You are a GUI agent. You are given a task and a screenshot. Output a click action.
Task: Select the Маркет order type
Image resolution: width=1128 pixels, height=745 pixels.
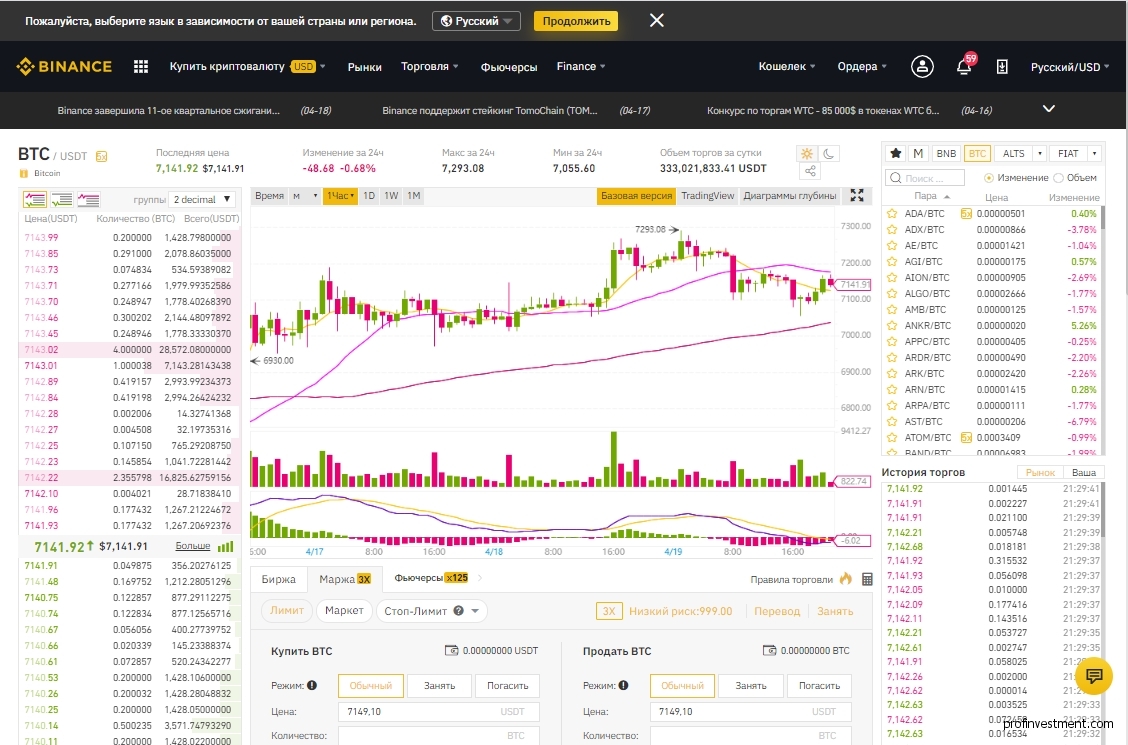click(x=344, y=611)
